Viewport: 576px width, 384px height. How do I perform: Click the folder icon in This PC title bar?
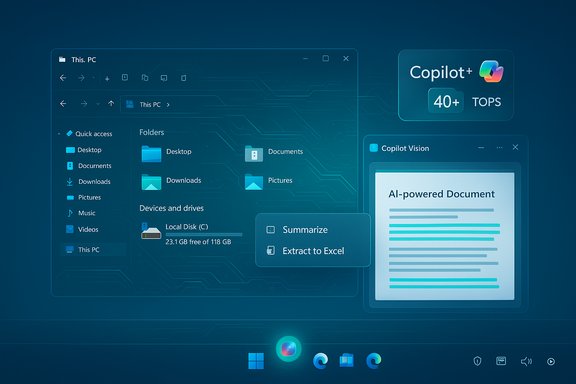[62, 59]
